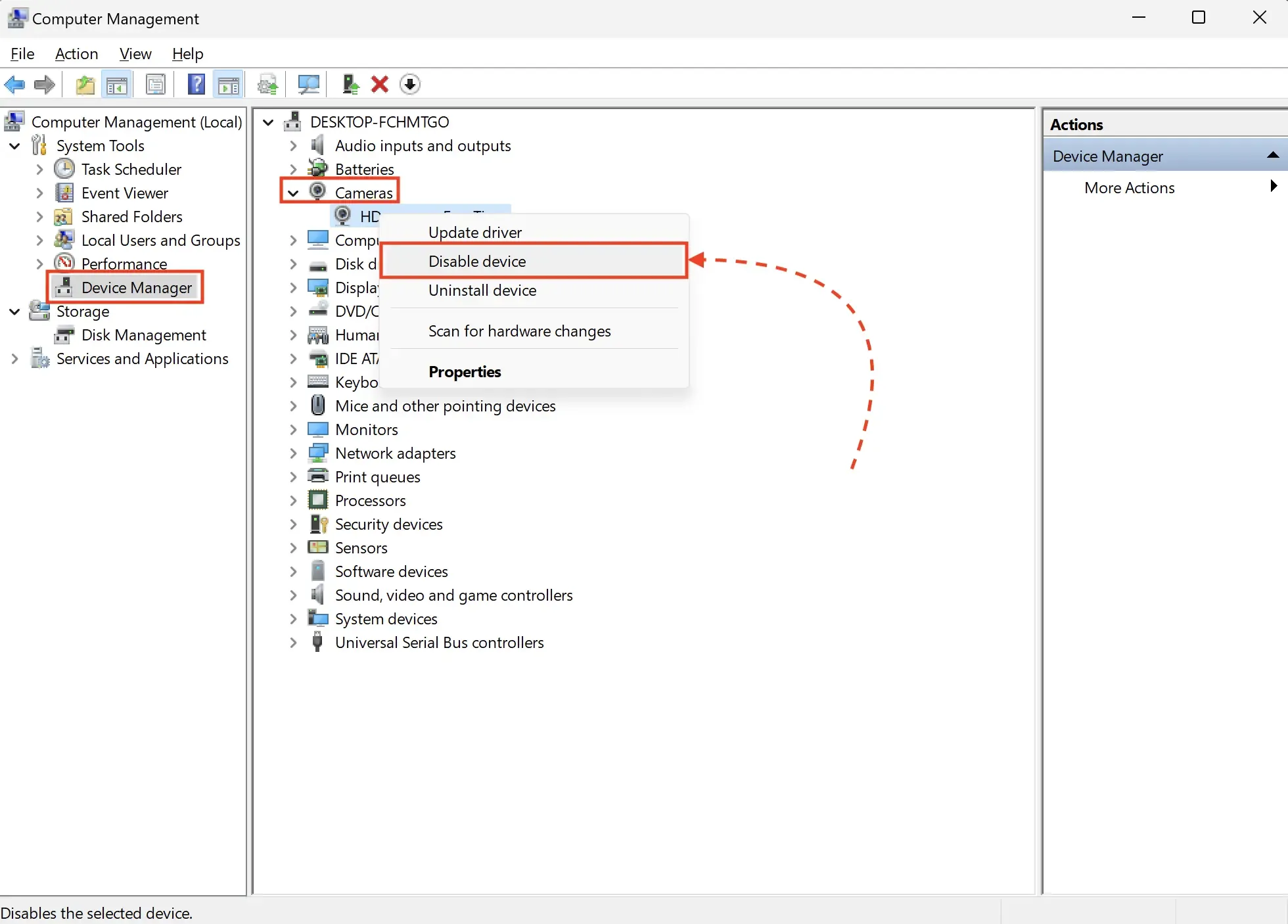The height and width of the screenshot is (924, 1288).
Task: Click the red X uninstall device icon
Action: click(x=379, y=84)
